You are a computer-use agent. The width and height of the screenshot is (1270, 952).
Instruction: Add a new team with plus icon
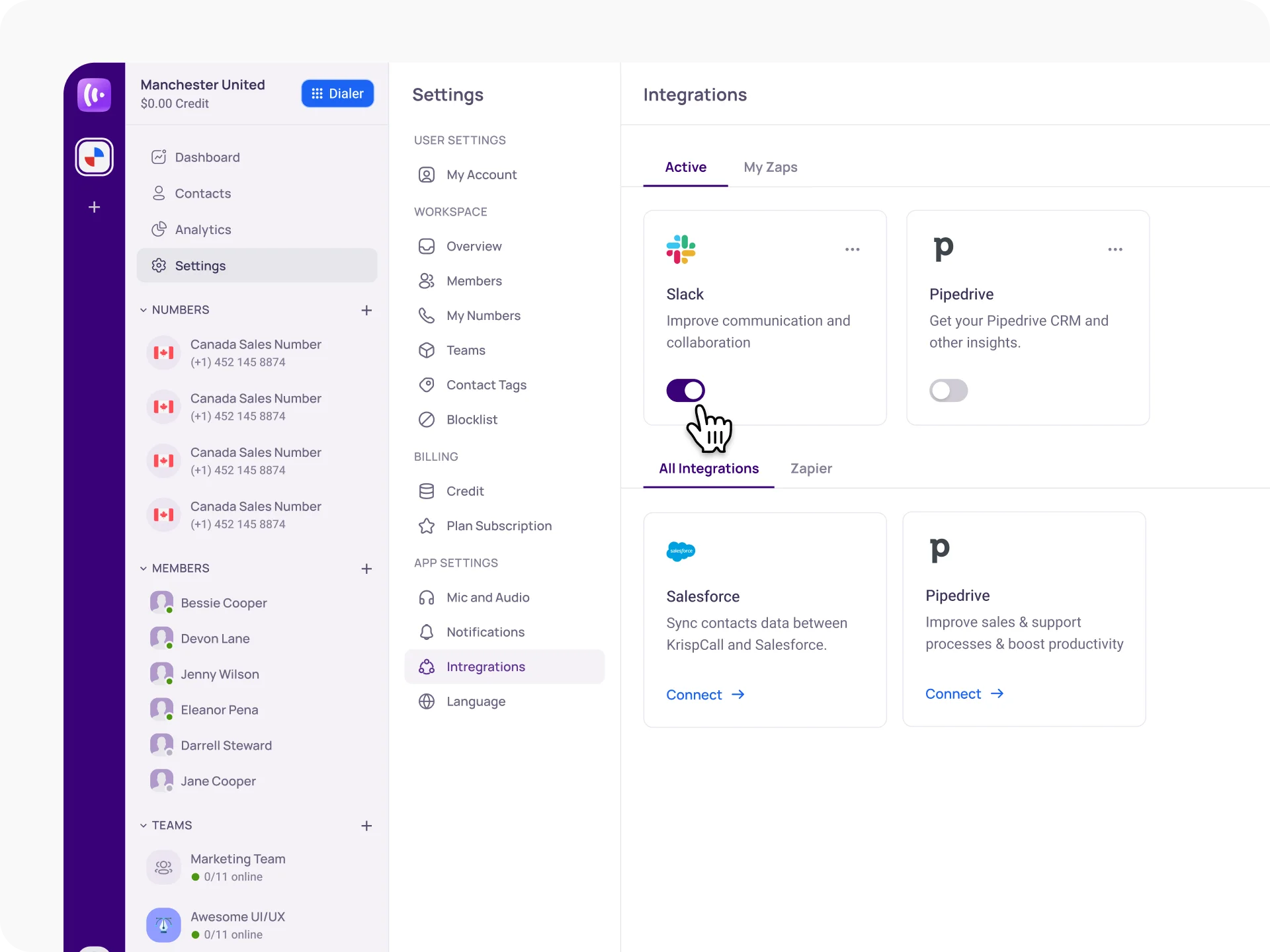pyautogui.click(x=366, y=826)
